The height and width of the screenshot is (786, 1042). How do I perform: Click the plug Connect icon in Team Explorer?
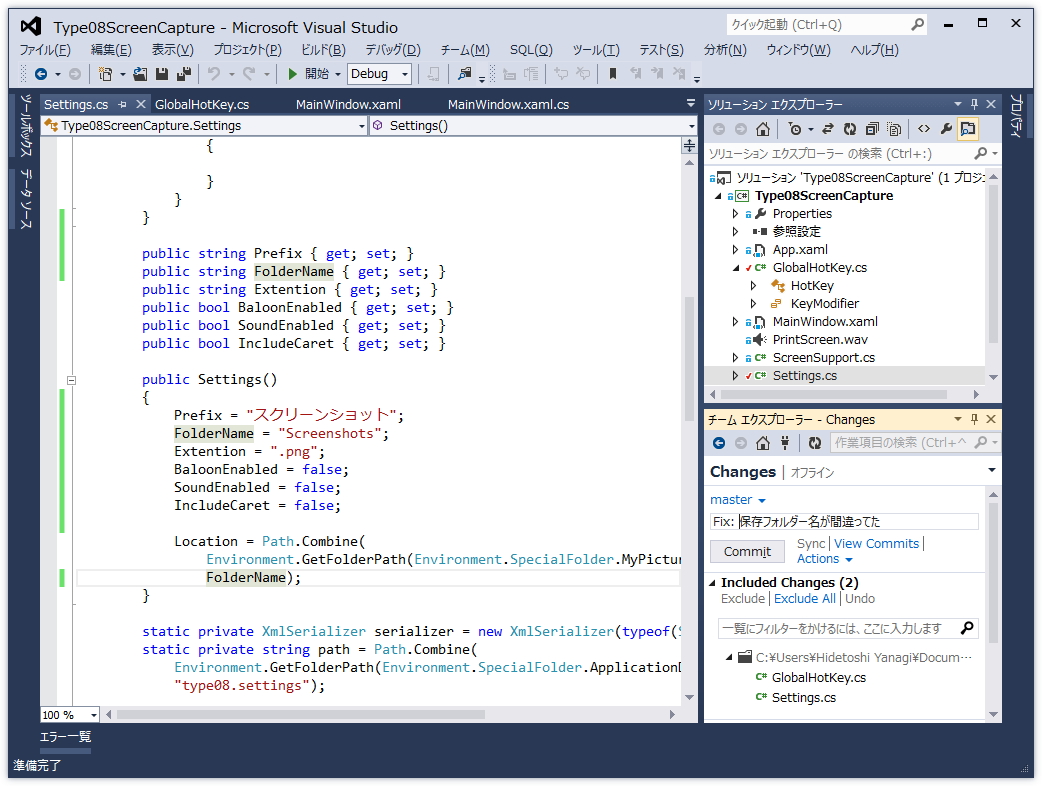click(785, 443)
